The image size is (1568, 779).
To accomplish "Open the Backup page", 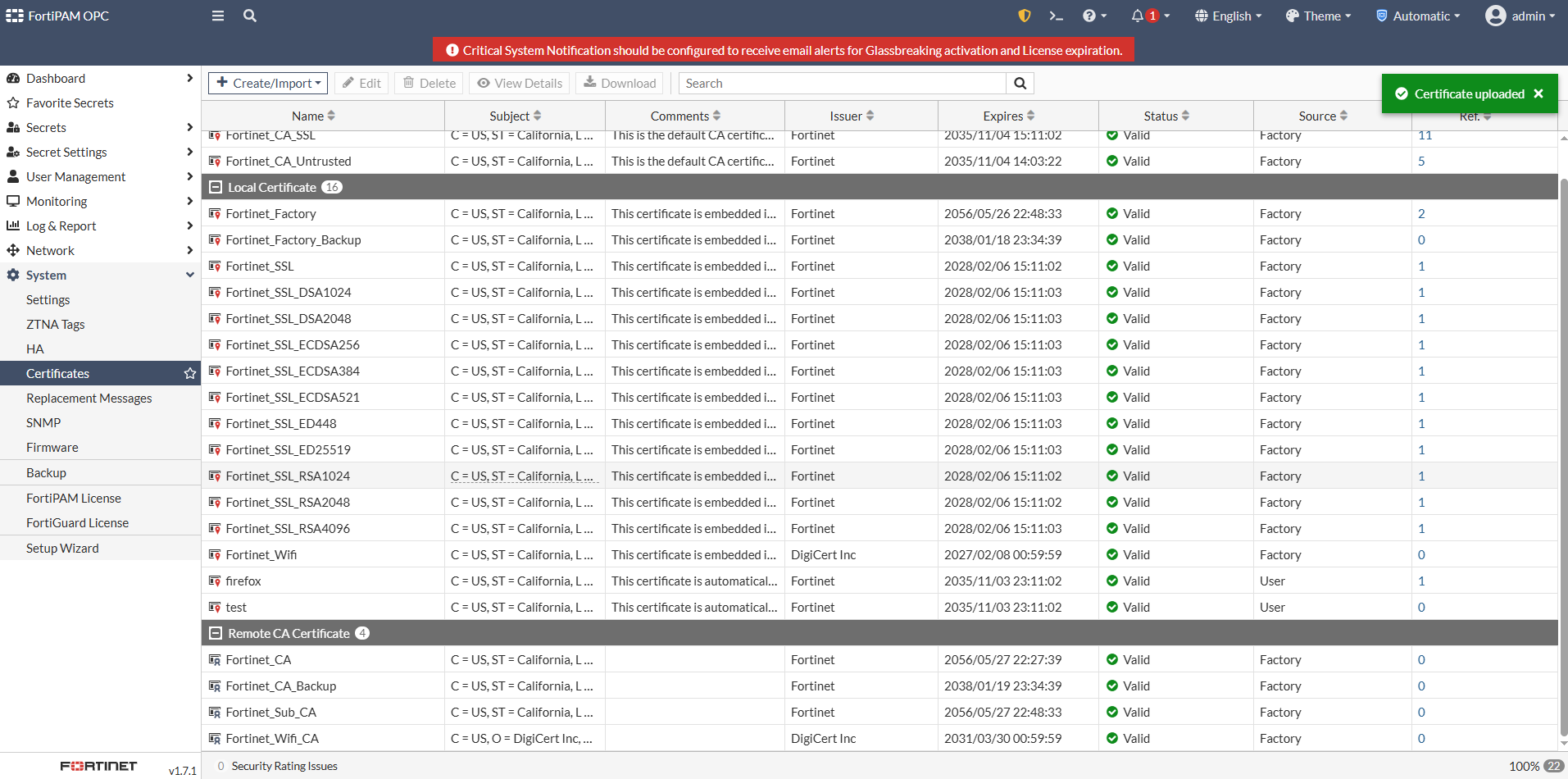I will (46, 472).
